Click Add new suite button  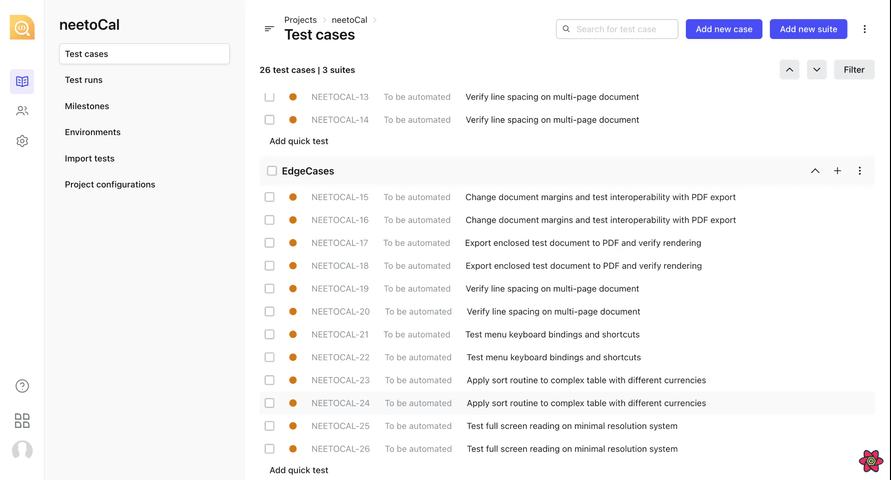[x=808, y=29]
